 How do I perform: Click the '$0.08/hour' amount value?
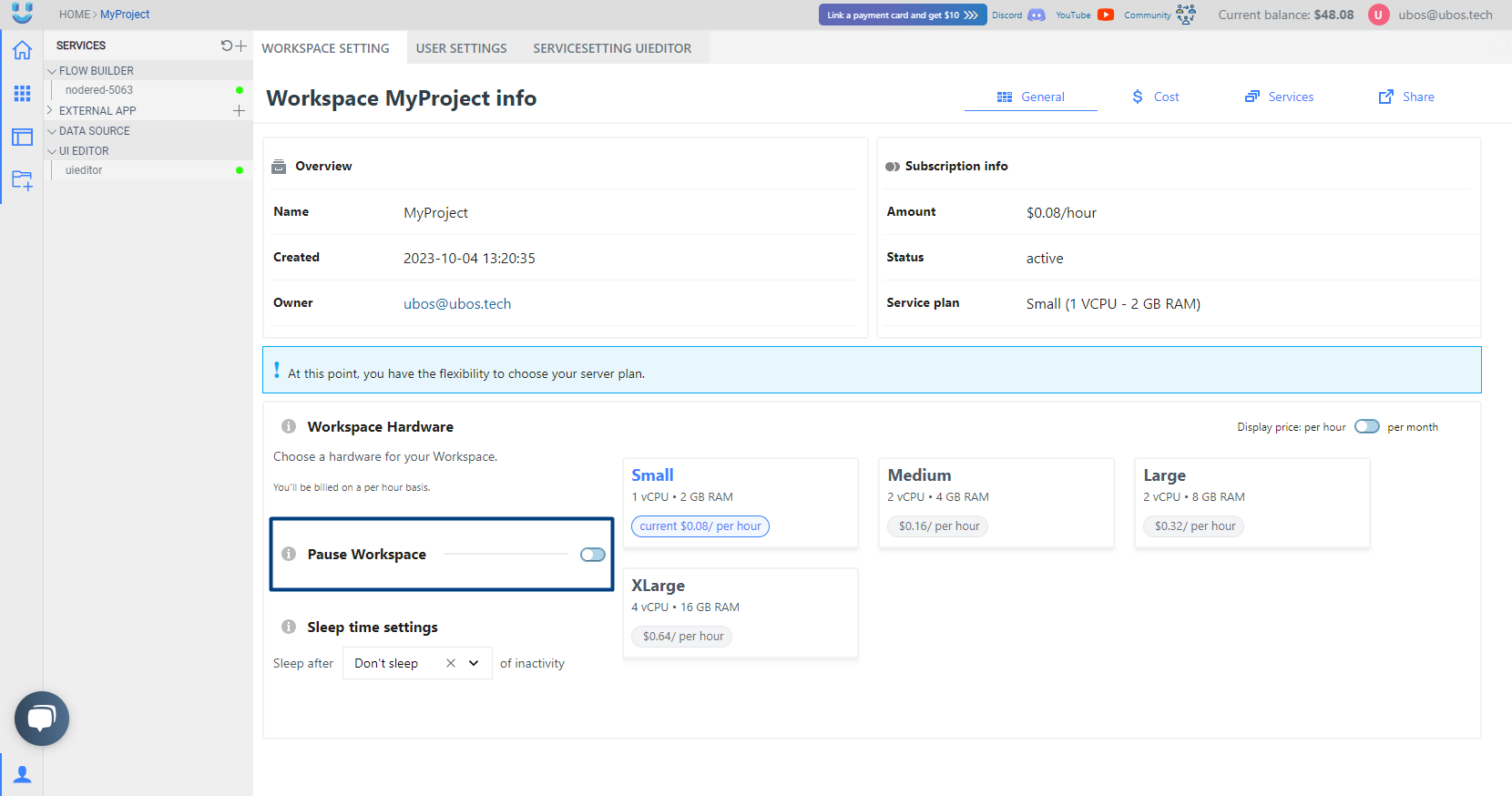pos(1061,213)
